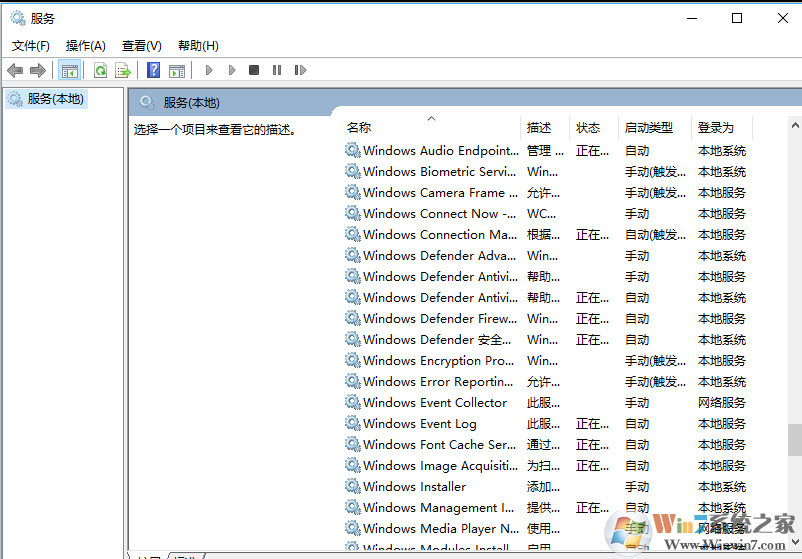
Task: Open the Help question mark icon
Action: click(153, 70)
